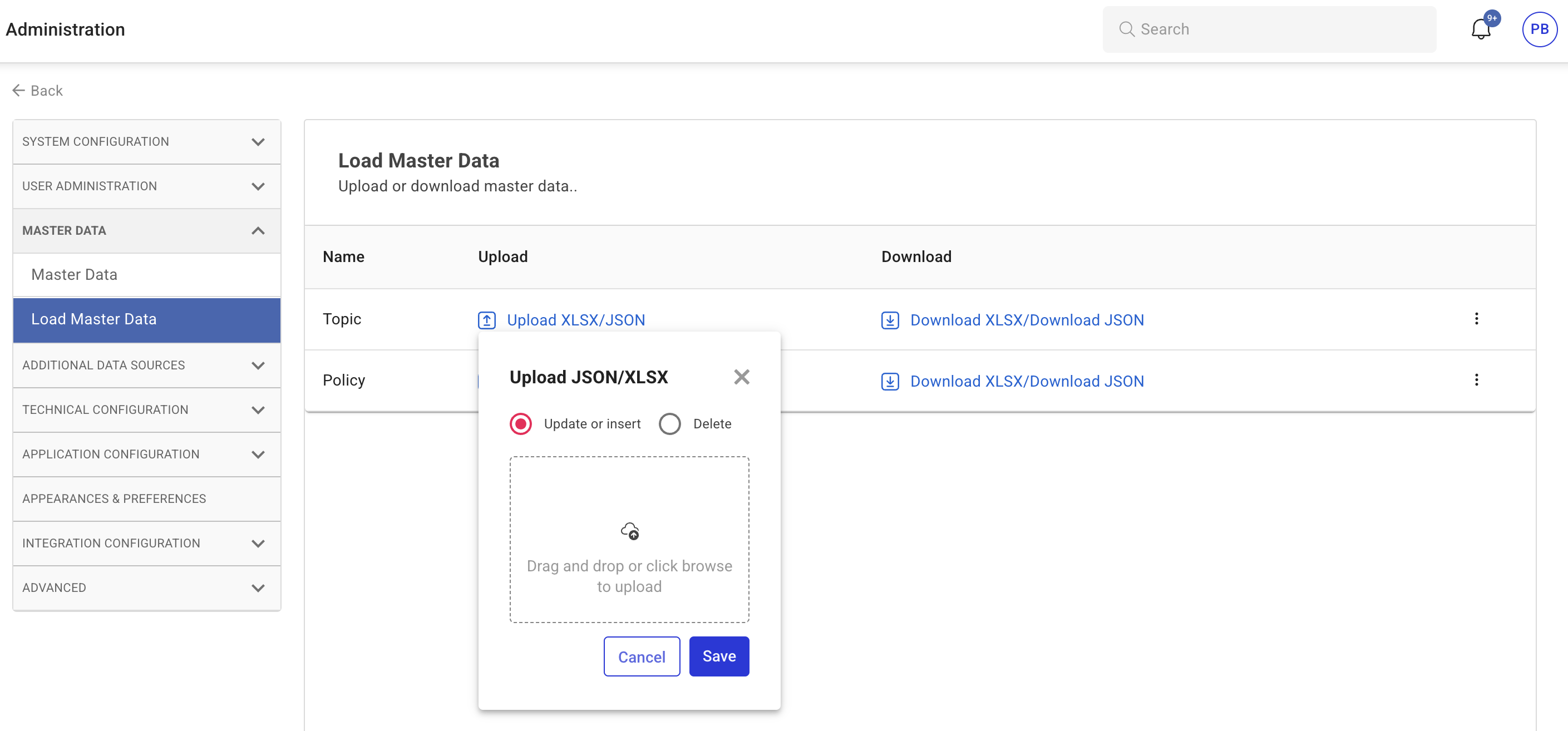Screen dimensions: 1568x731
Task: Open the PB user avatar menu
Action: point(1539,29)
